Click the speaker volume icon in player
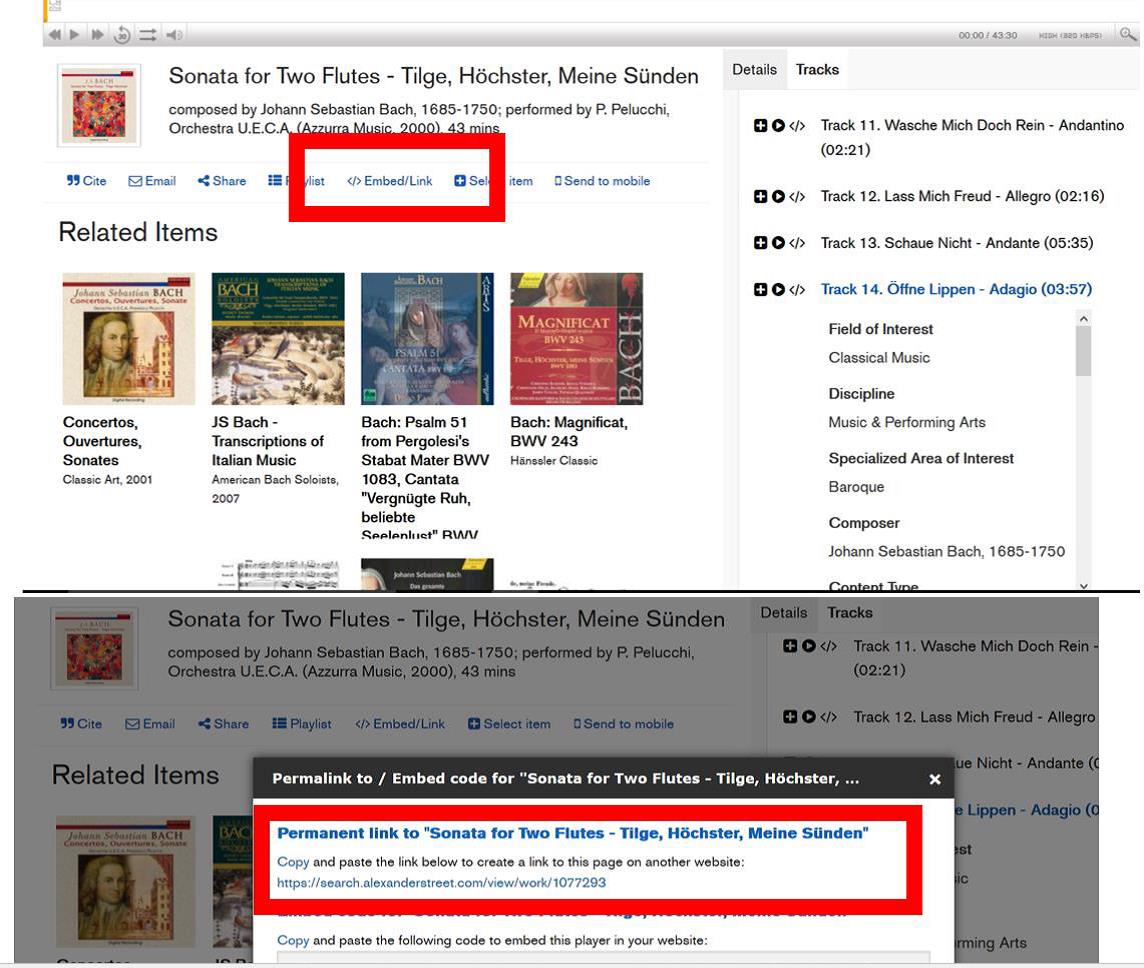Viewport: 1144px width, 968px height. click(x=174, y=34)
